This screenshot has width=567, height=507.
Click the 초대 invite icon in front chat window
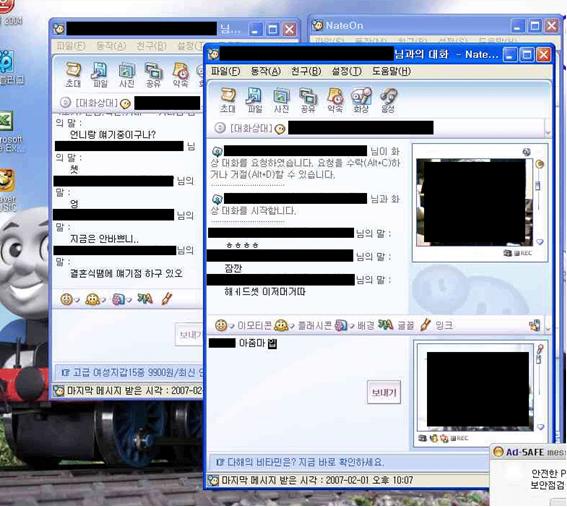228,100
